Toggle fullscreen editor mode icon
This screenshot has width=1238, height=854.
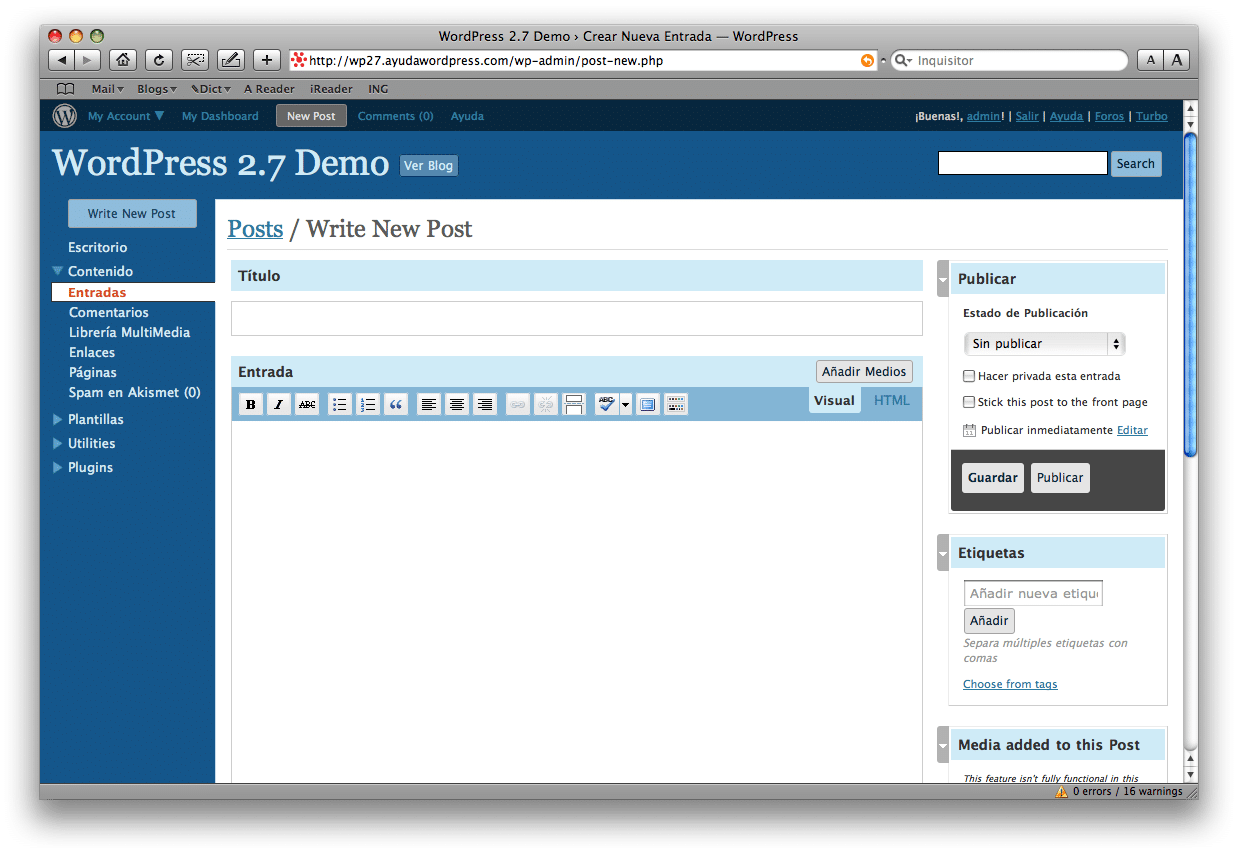point(647,405)
